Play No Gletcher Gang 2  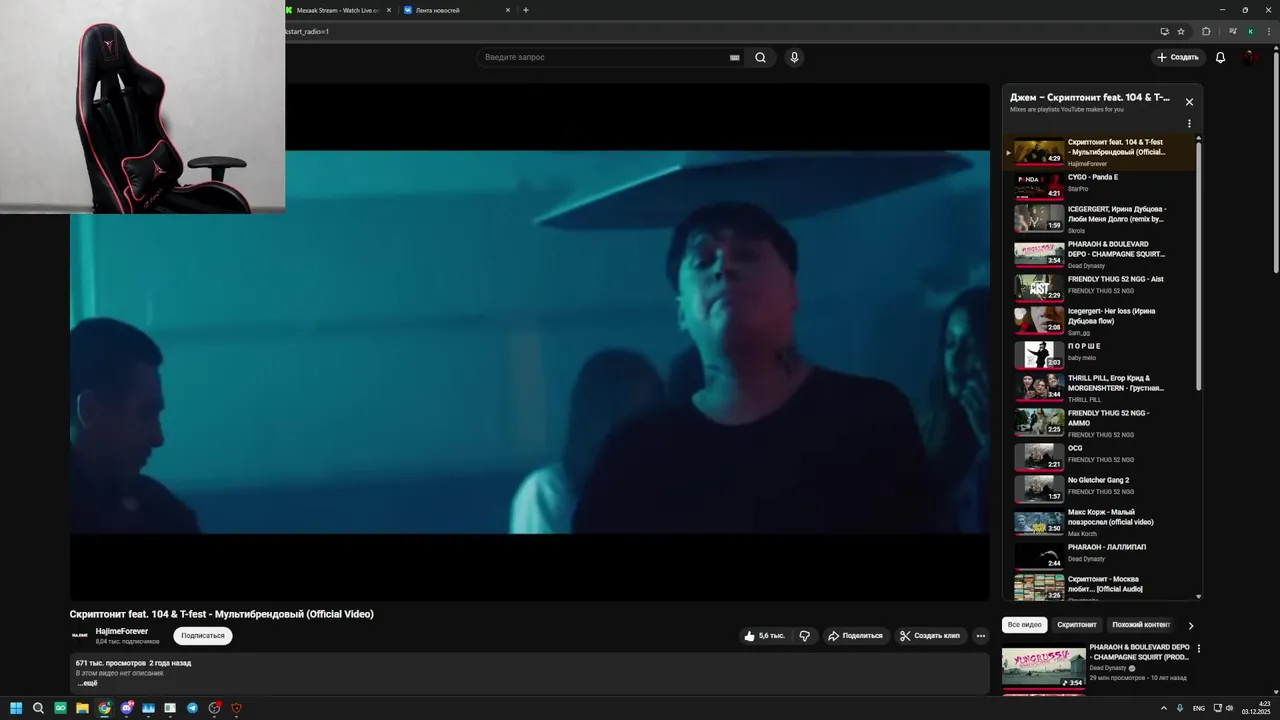1100,488
